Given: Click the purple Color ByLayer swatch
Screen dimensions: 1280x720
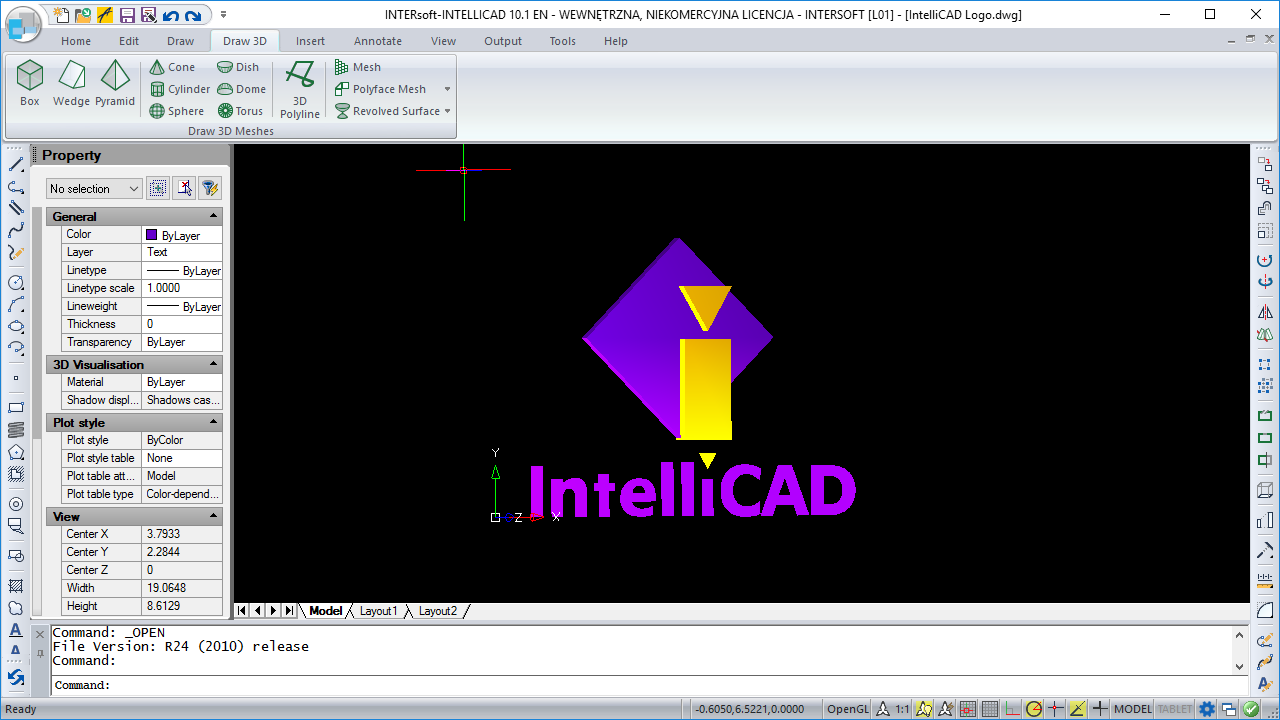Looking at the screenshot, I should (x=152, y=235).
